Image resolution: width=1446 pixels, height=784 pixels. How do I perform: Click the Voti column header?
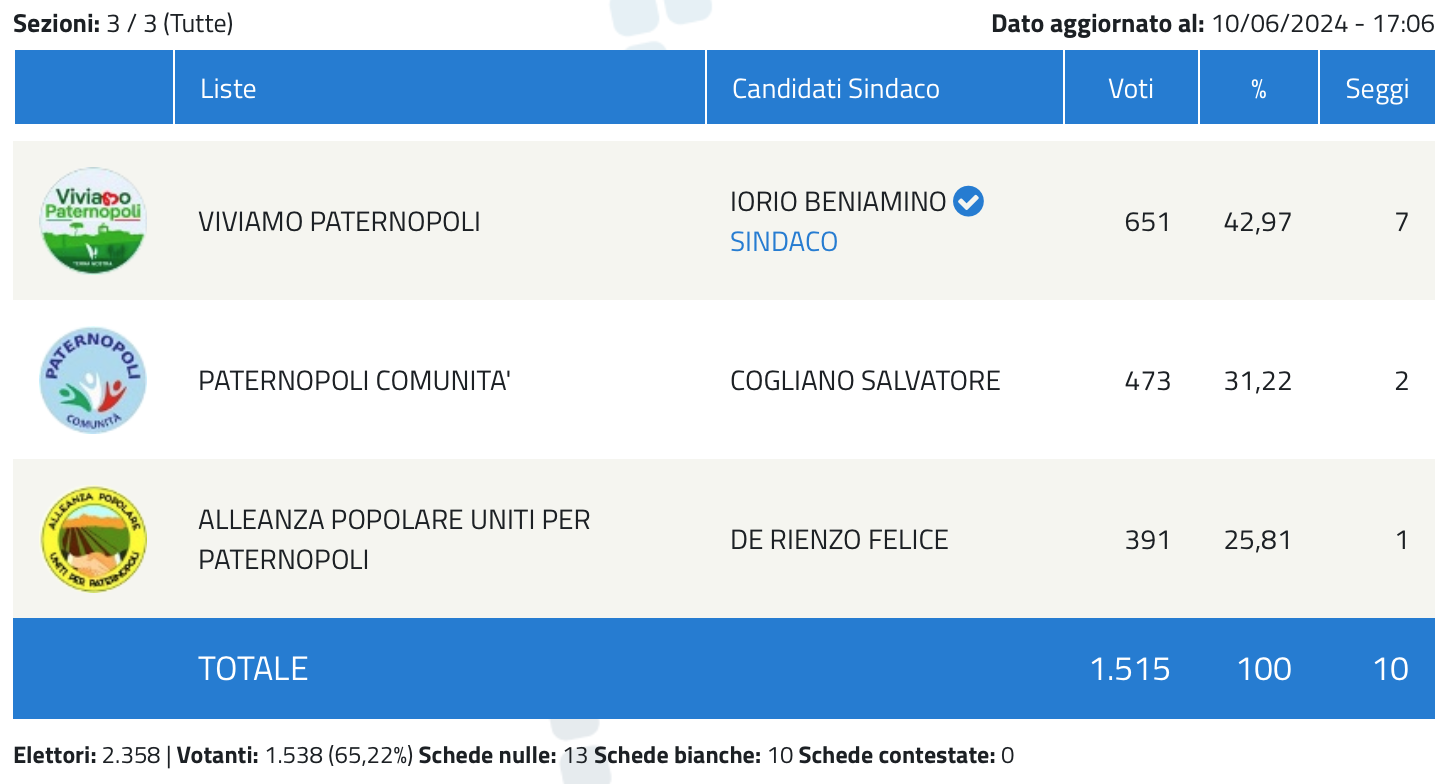1131,89
